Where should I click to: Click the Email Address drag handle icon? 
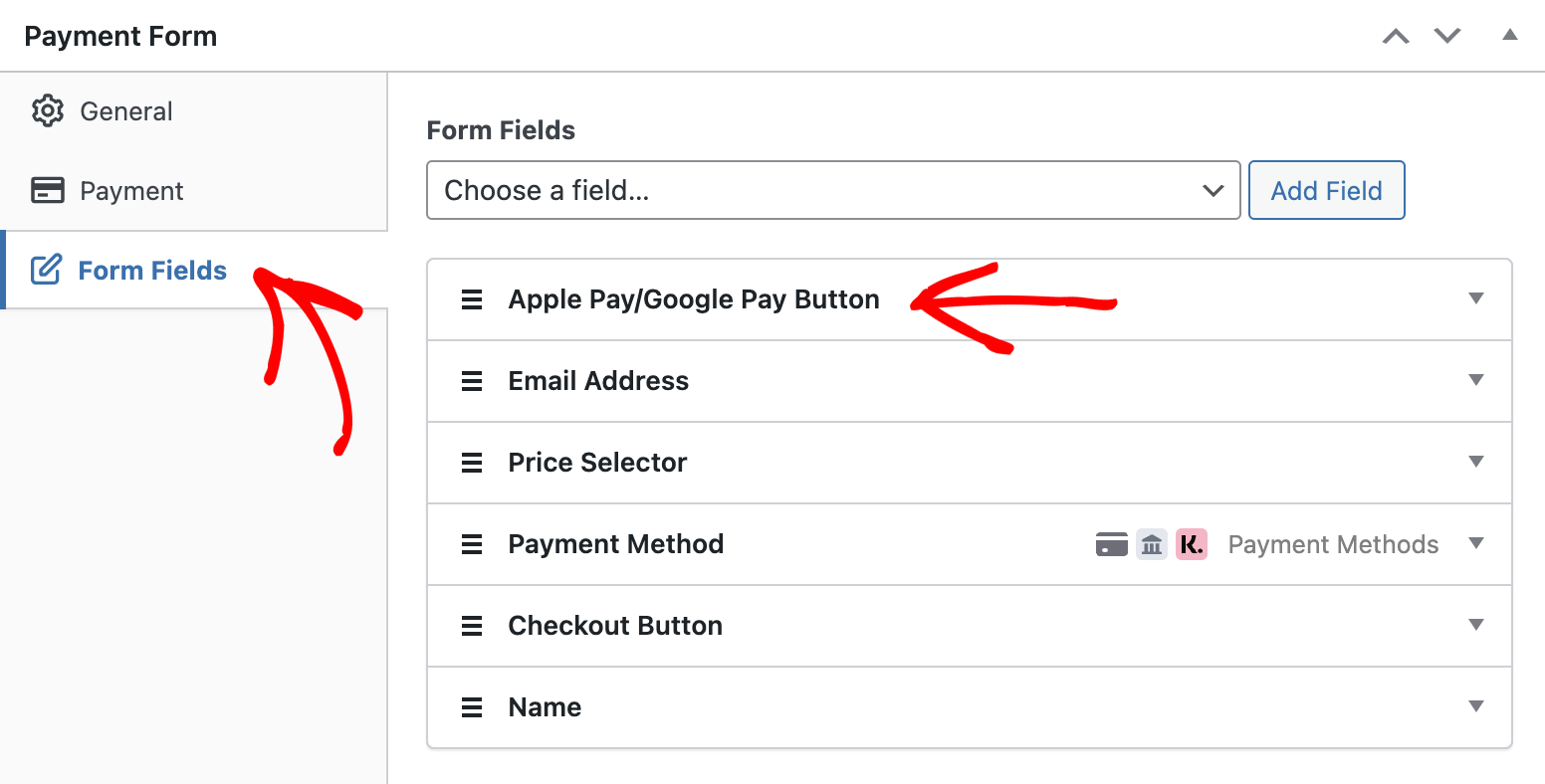click(x=472, y=381)
